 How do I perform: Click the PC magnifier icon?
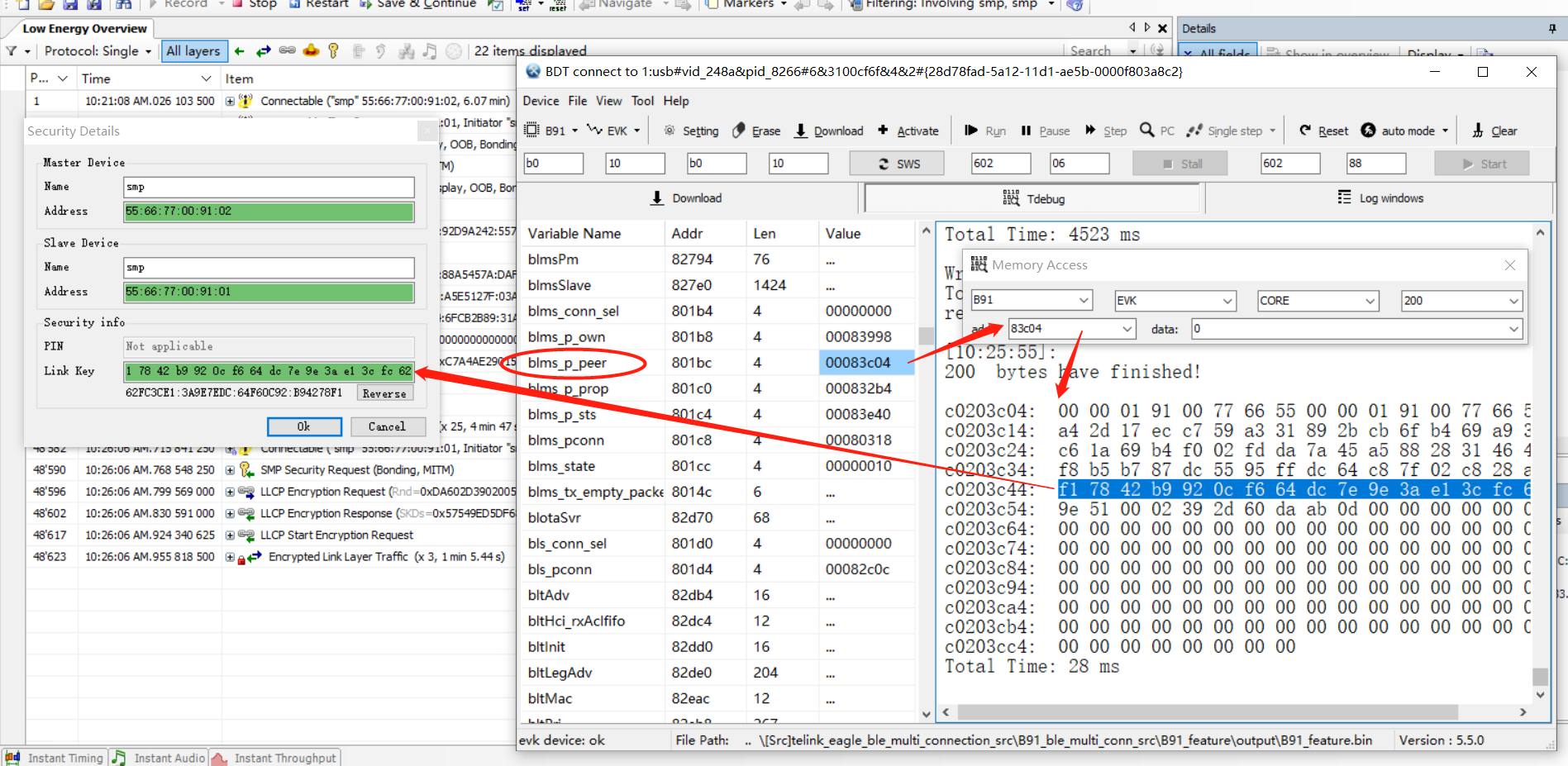[x=1147, y=130]
